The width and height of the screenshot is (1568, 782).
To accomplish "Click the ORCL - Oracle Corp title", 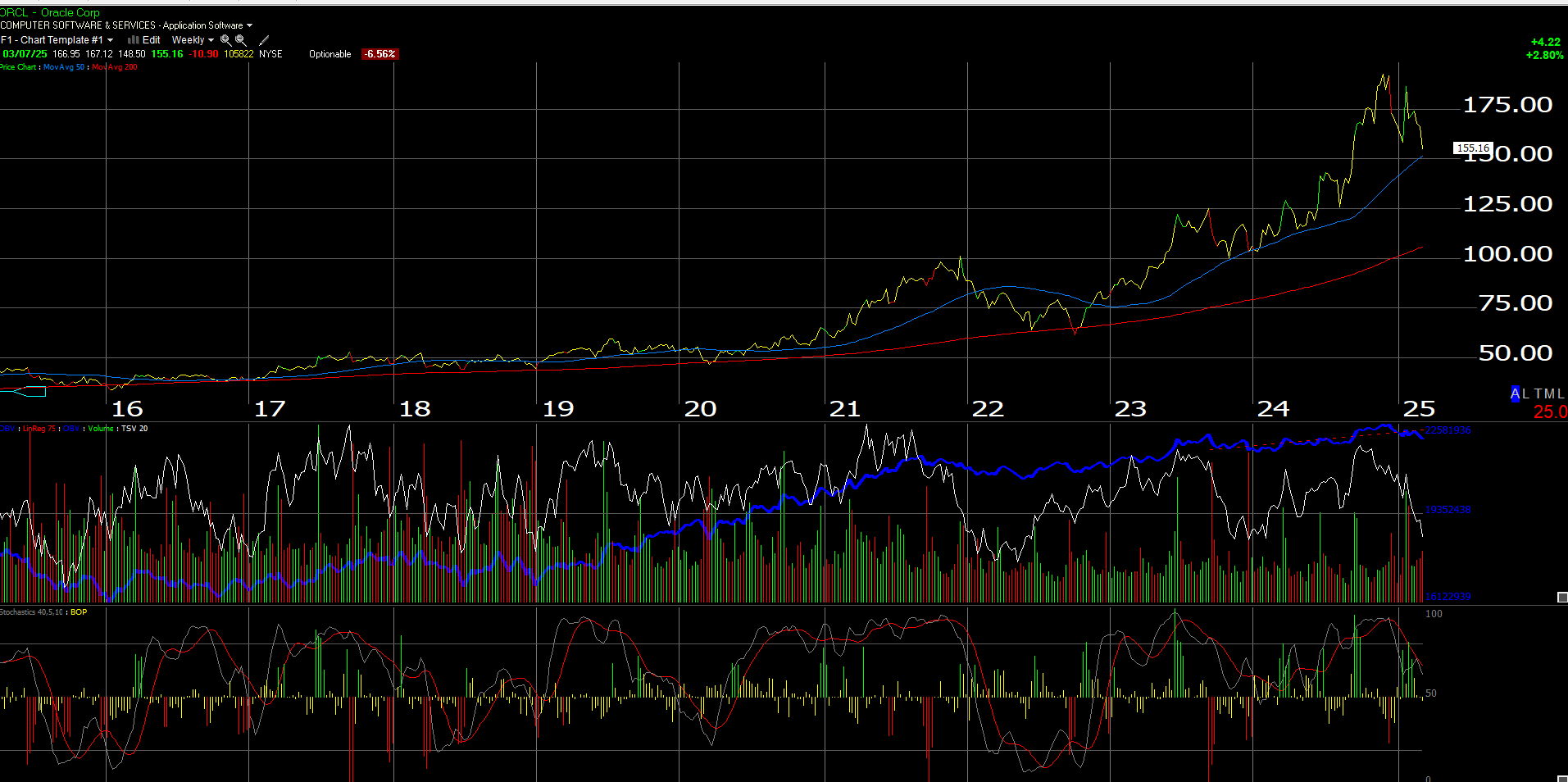I will pos(50,12).
